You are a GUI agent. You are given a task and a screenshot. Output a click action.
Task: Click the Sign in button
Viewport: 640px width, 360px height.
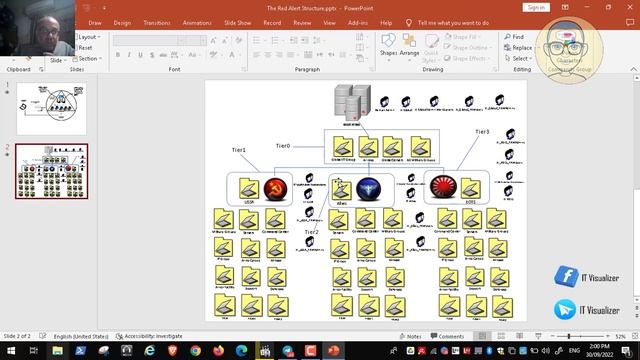[536, 7]
